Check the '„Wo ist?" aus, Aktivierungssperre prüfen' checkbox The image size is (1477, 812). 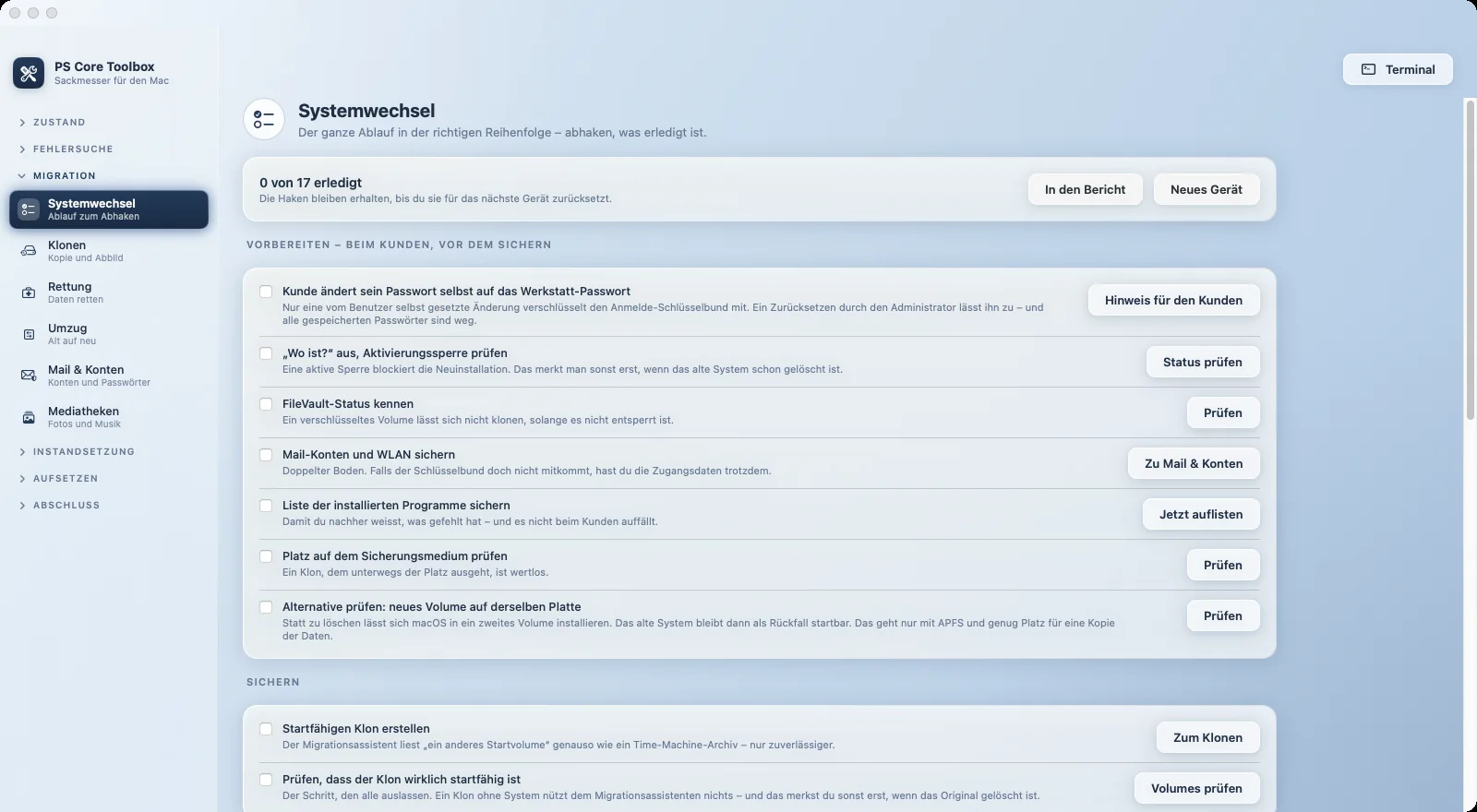tap(266, 353)
